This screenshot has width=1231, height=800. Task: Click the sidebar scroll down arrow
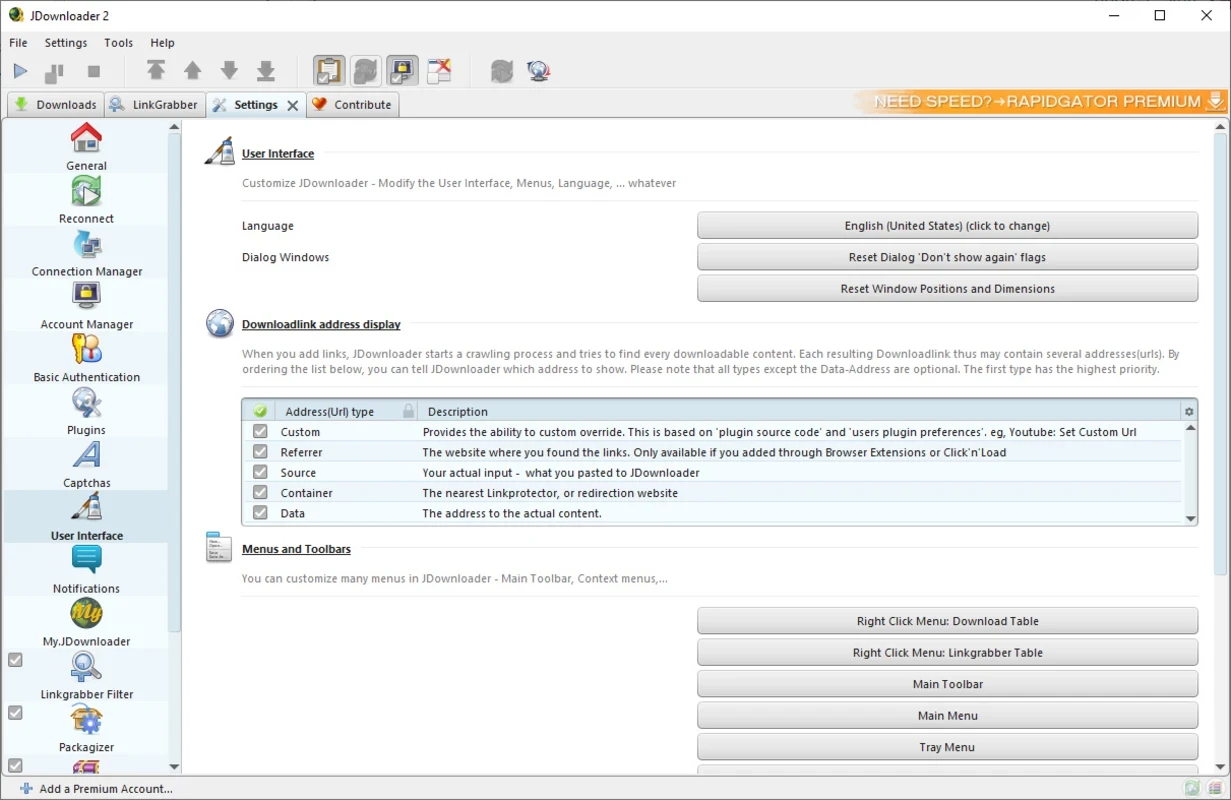[174, 767]
